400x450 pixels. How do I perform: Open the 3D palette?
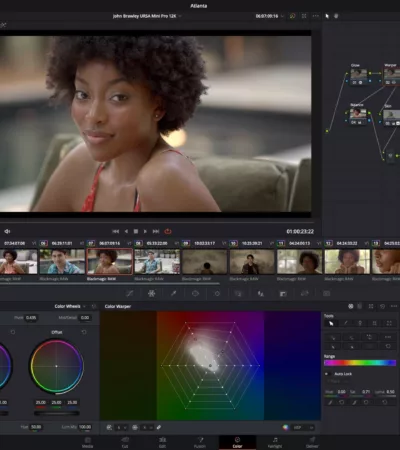pos(327,293)
